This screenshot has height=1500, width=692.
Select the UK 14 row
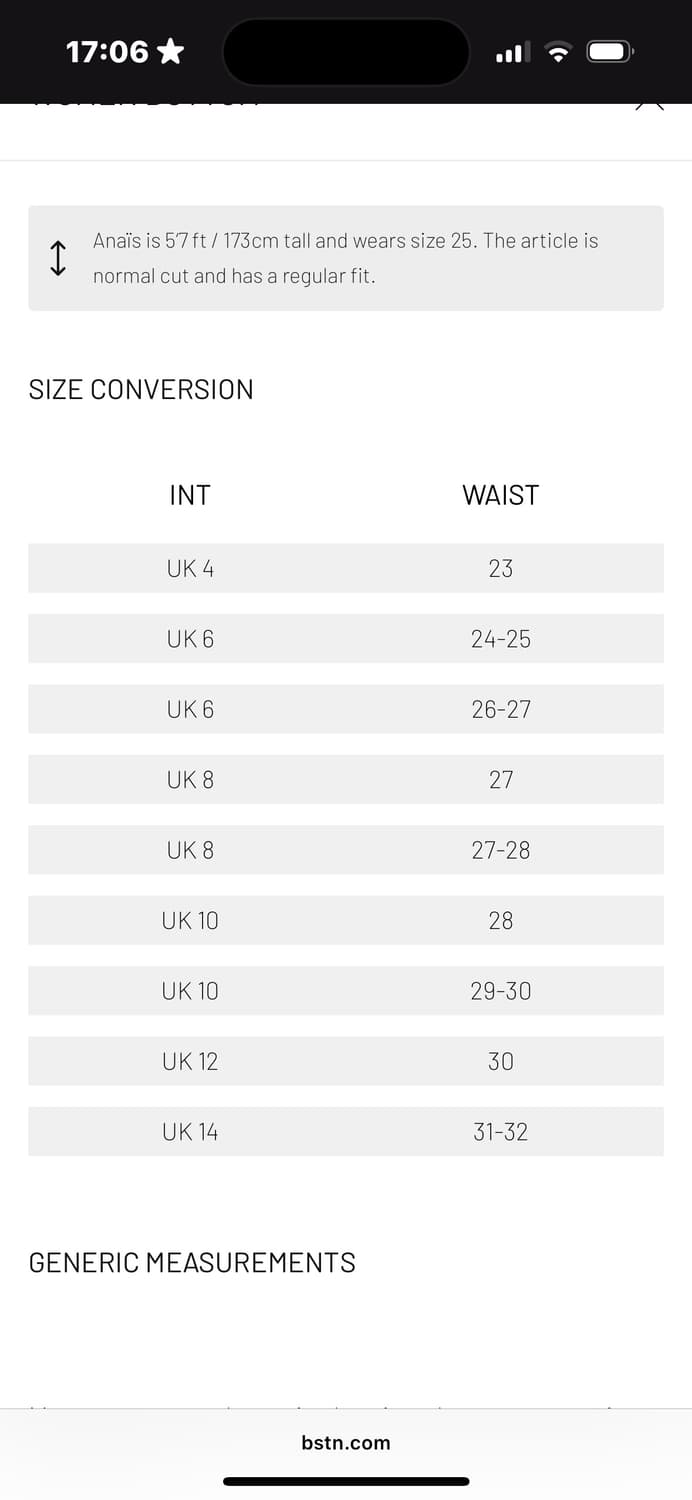[x=190, y=1132]
